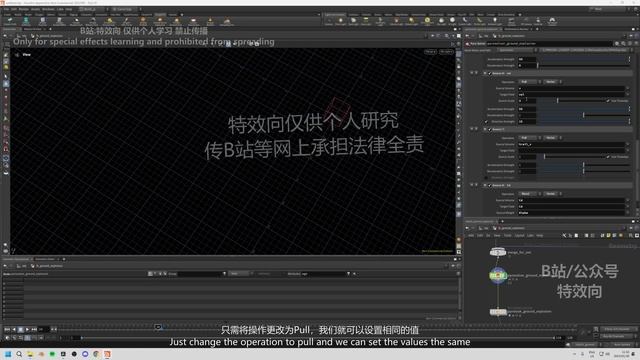Screen dimensions: 640x360
Task: Open File Explorer from the taskbar
Action: [30, 354]
